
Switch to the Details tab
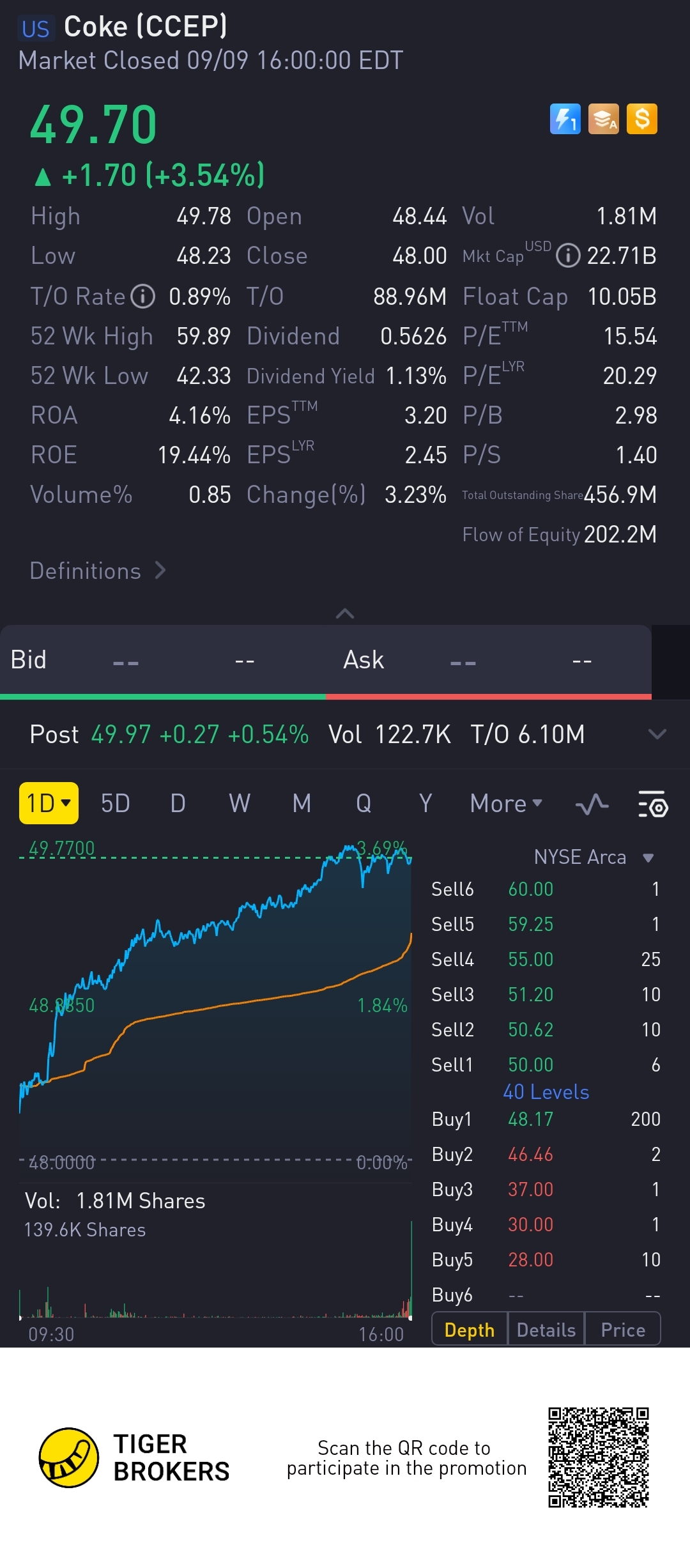546,1330
